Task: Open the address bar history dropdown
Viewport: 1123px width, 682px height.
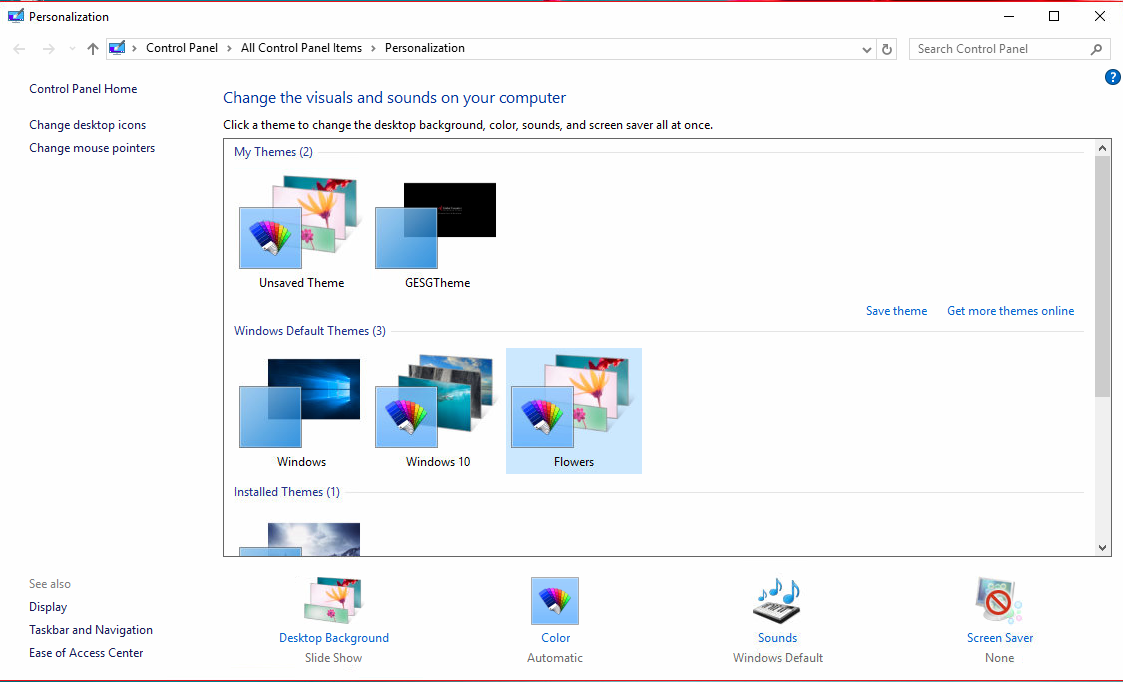Action: point(867,49)
